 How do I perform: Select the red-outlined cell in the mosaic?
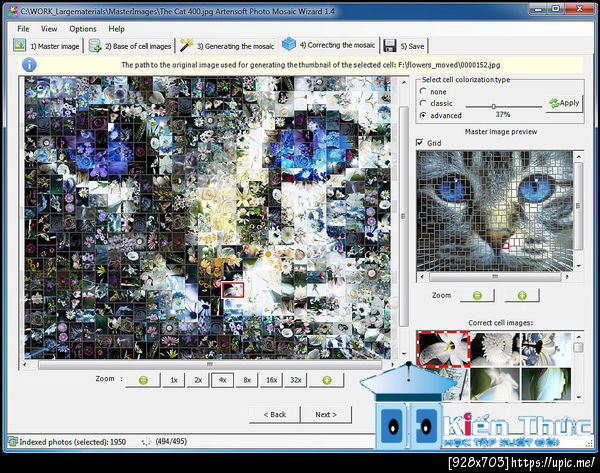233,290
